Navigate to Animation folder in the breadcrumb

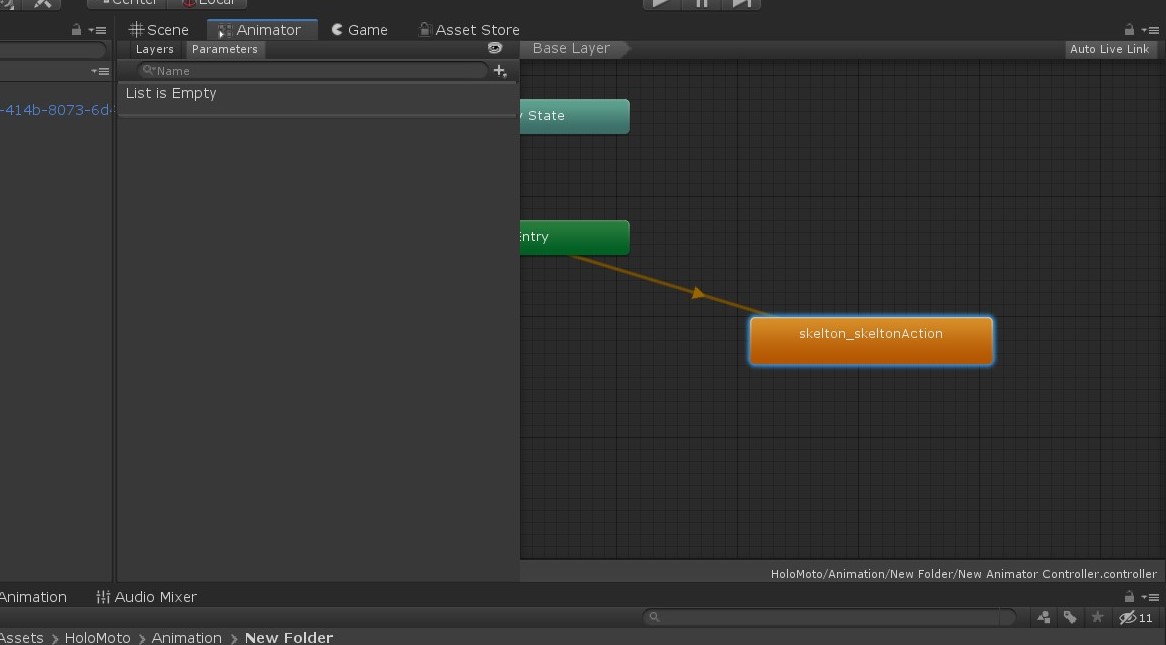pos(187,638)
